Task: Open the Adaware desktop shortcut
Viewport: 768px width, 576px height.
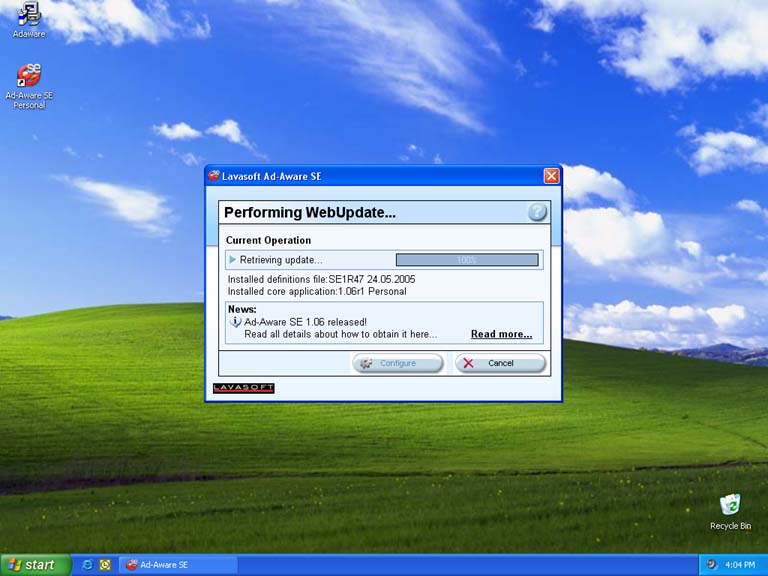Action: click(29, 15)
